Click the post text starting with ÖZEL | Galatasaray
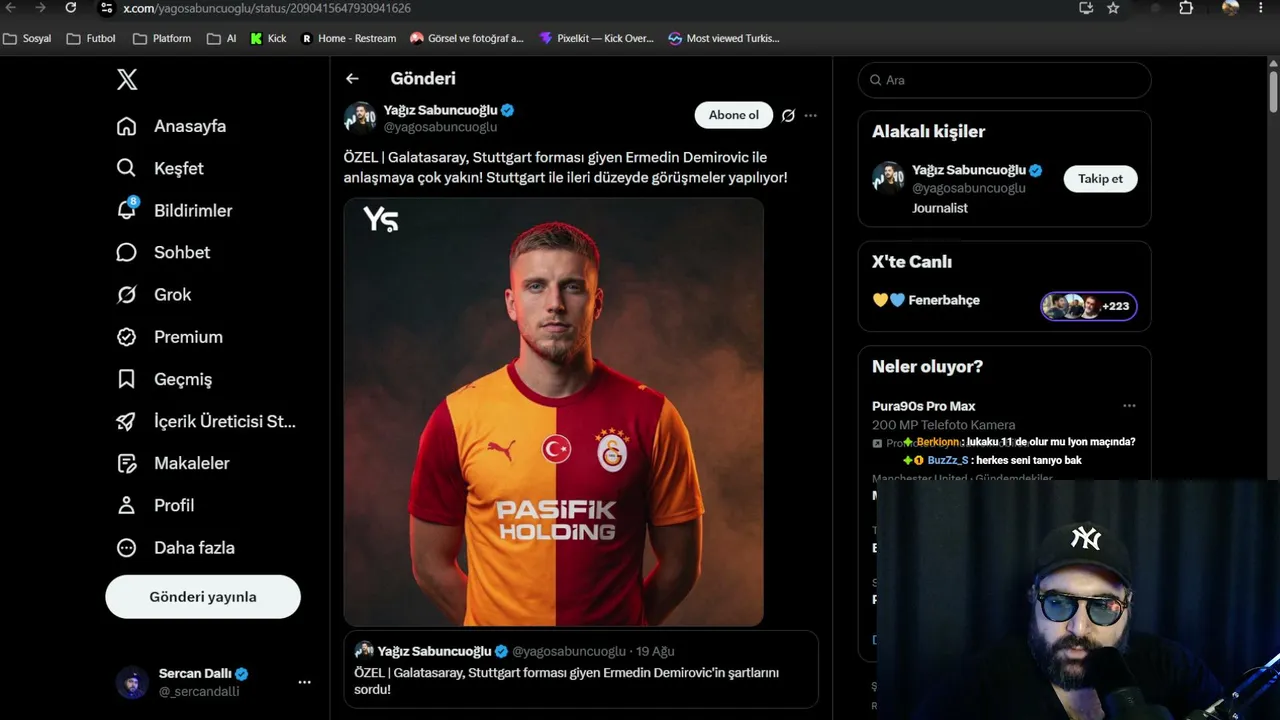This screenshot has height=720, width=1280. pyautogui.click(x=565, y=167)
